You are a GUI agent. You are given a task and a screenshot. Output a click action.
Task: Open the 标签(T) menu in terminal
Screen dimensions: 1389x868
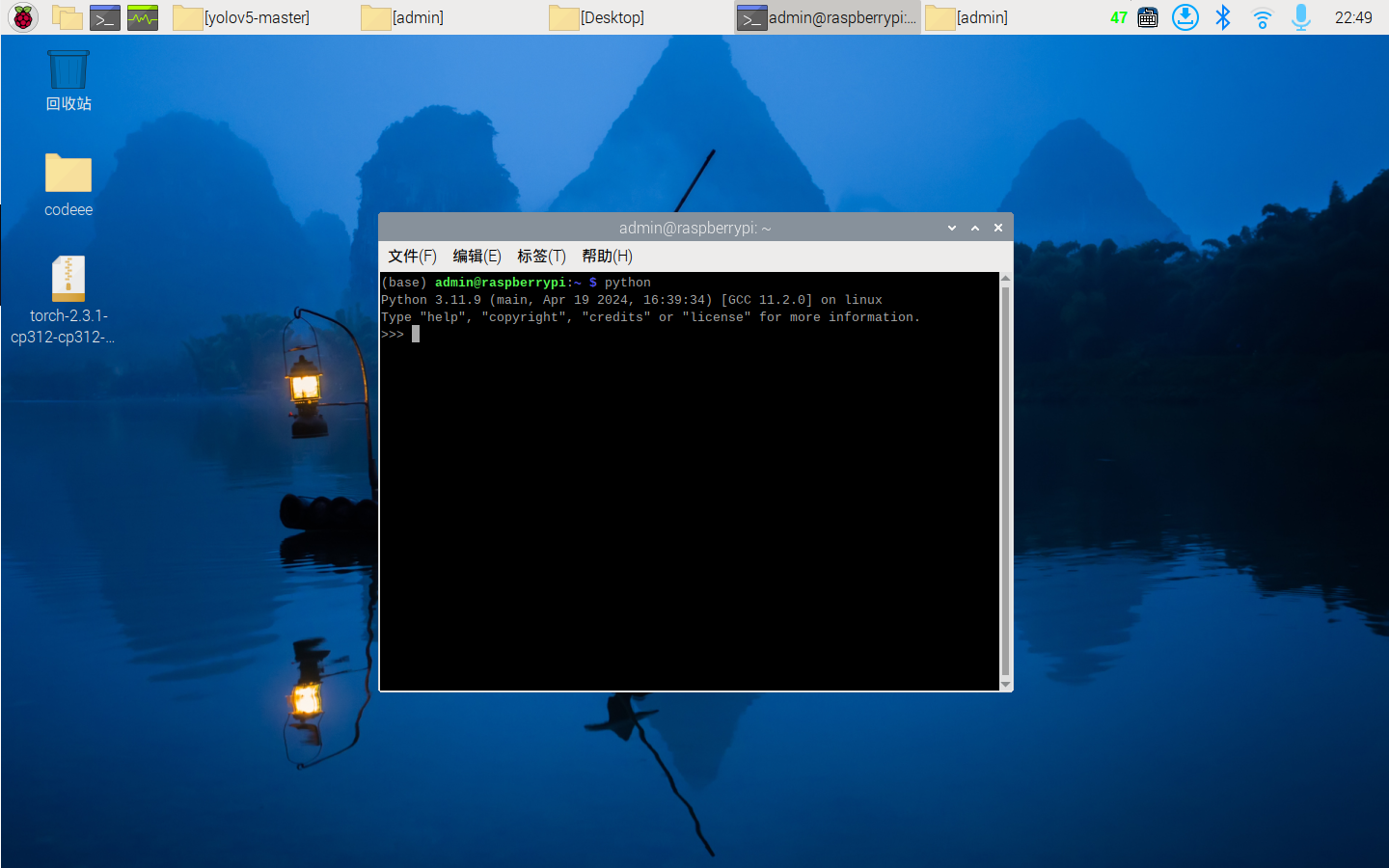coord(541,257)
